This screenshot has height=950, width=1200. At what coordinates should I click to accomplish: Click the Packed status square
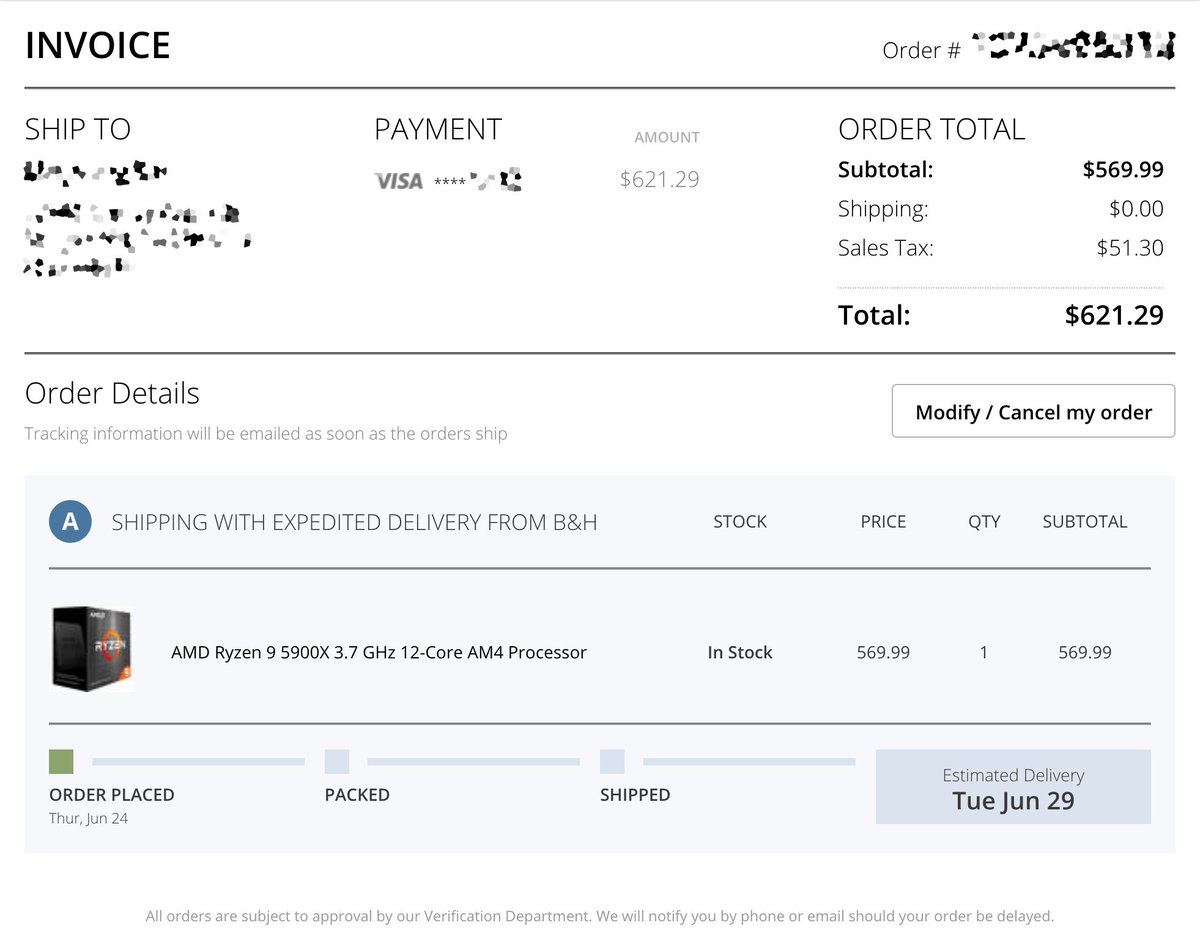pyautogui.click(x=337, y=762)
